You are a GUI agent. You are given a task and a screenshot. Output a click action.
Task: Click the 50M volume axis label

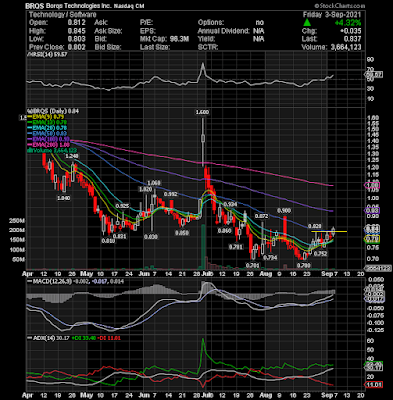pos(19,260)
